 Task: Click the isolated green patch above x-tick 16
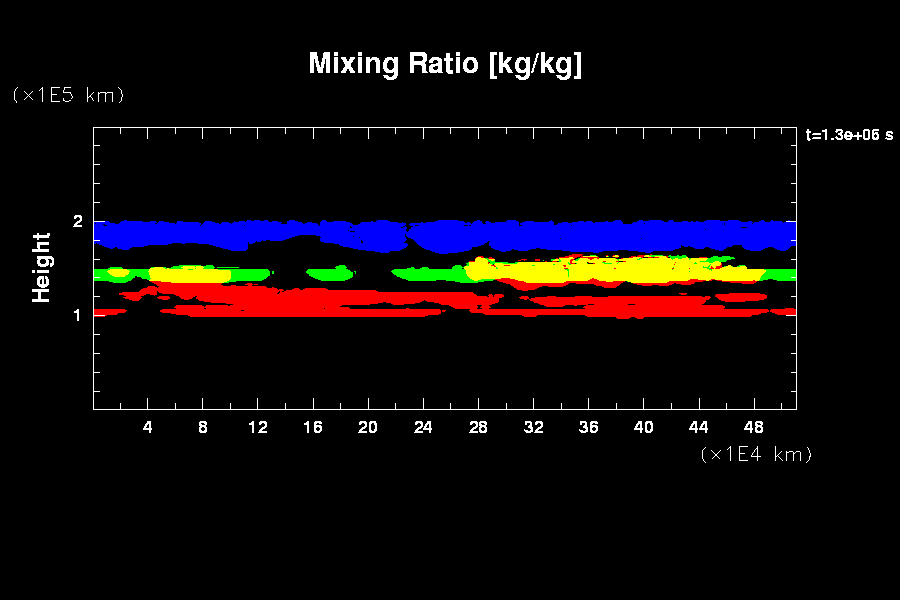330,272
